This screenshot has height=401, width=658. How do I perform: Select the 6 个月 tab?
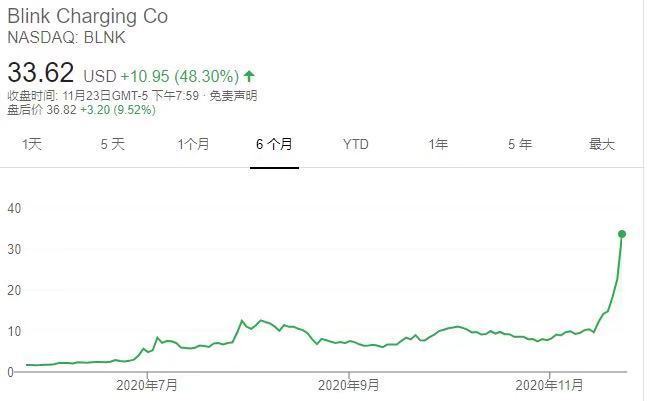tap(274, 144)
